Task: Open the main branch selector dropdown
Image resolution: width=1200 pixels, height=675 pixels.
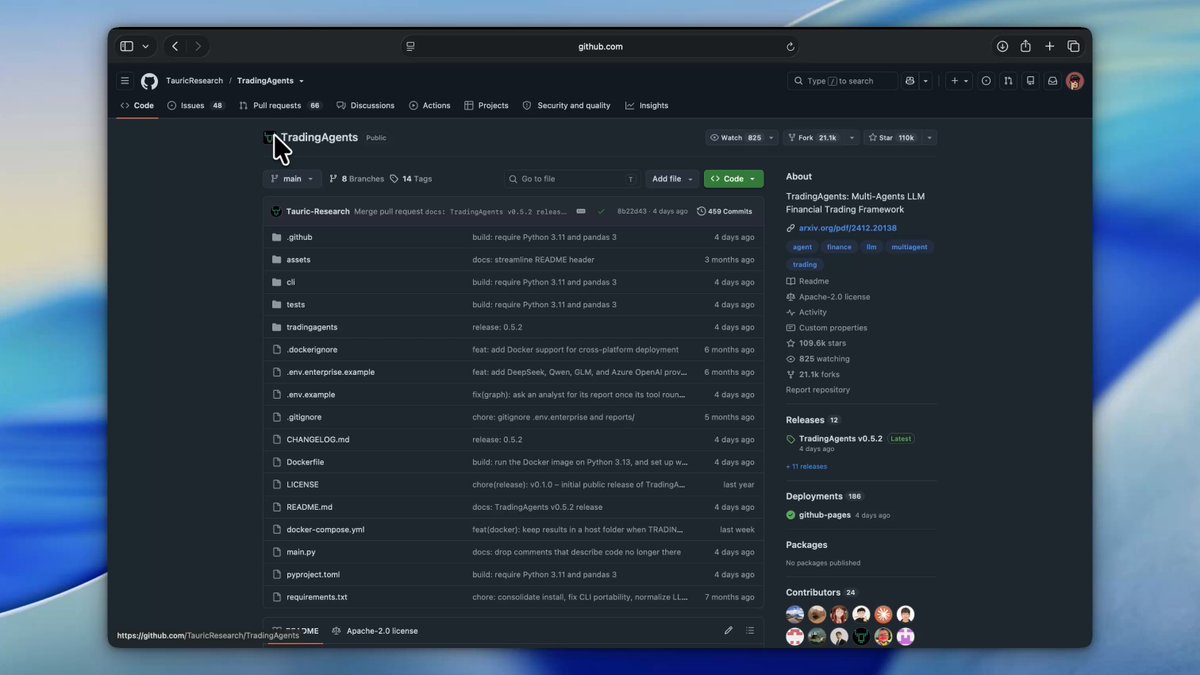Action: [x=292, y=179]
